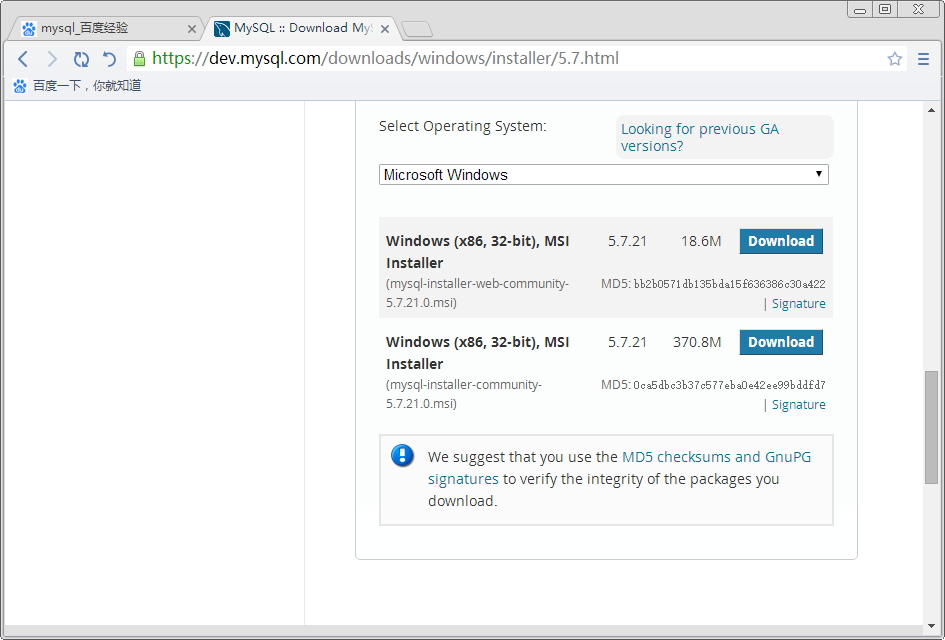Open a new tab with blank tab button
Viewport: 945px width, 640px height.
(x=417, y=29)
